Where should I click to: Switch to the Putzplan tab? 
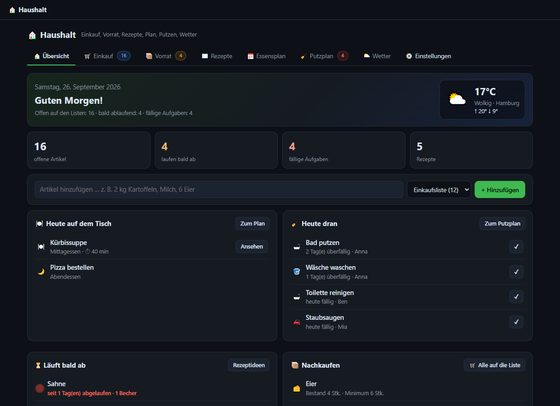tap(324, 56)
